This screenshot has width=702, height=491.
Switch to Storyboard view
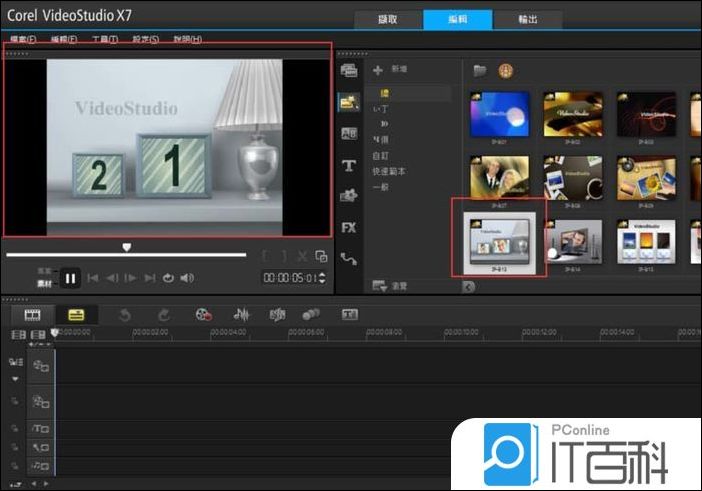[x=32, y=315]
